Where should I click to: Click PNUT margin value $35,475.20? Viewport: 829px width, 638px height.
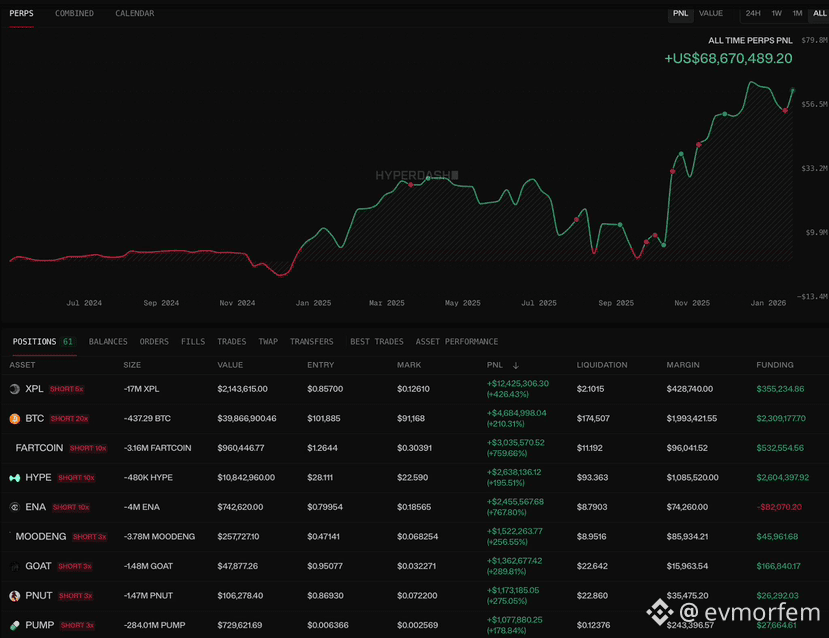[687, 596]
